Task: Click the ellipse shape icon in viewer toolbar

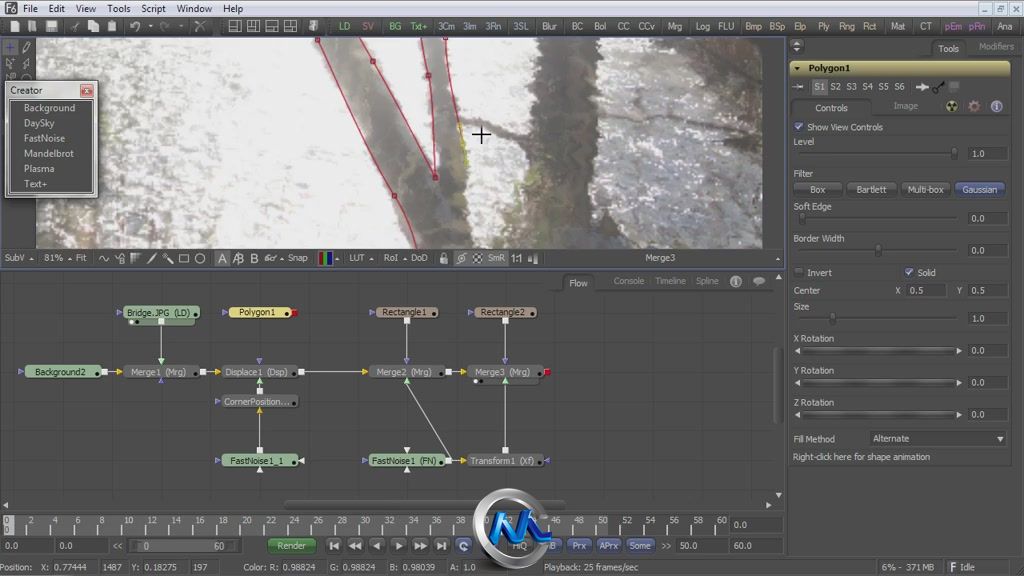Action: tap(200, 259)
